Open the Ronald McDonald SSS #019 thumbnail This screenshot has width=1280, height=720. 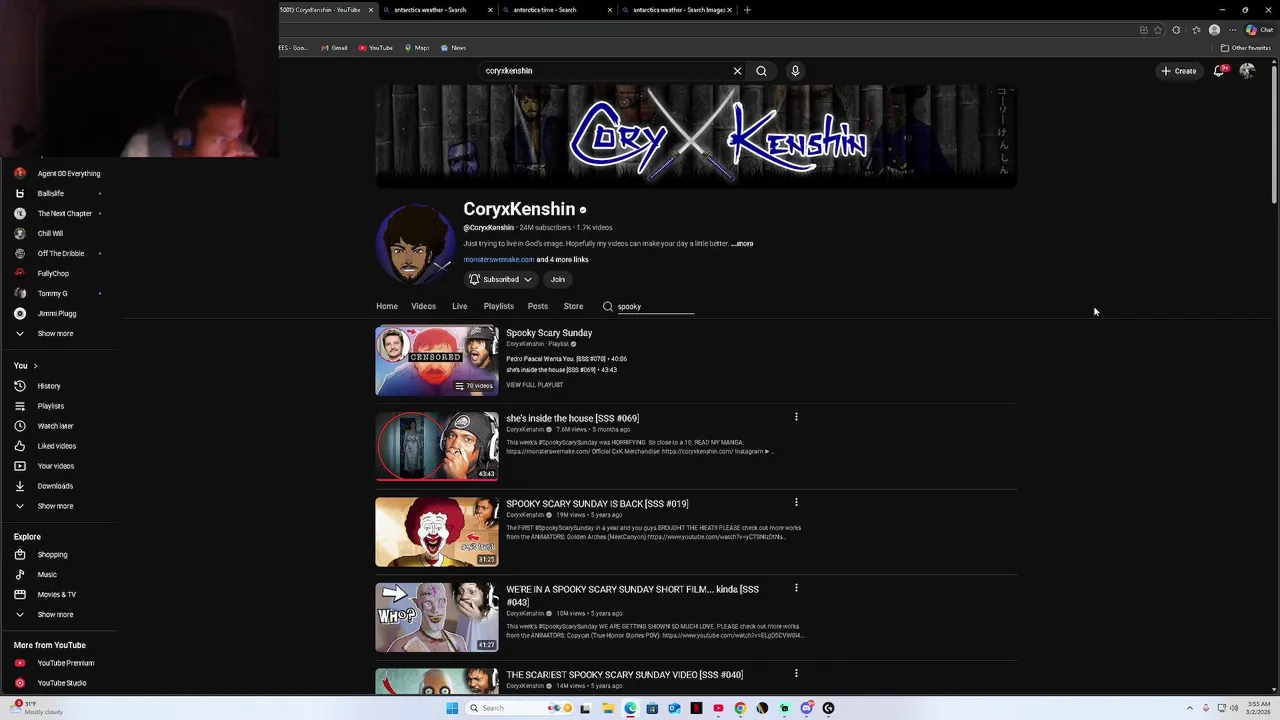point(437,532)
